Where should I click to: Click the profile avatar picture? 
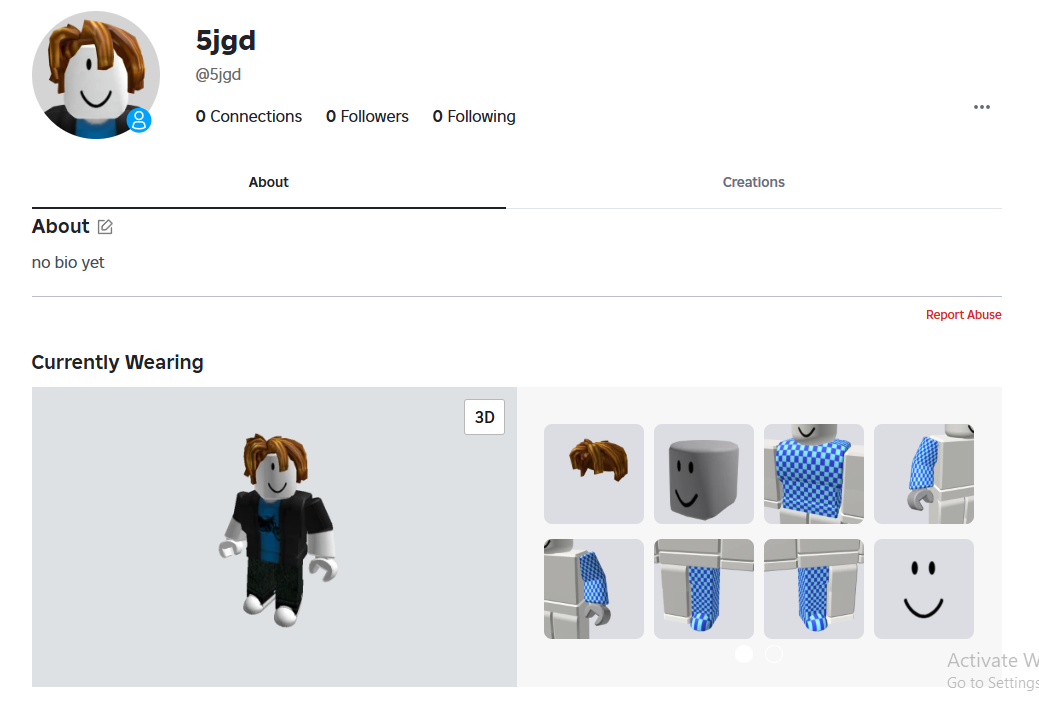(x=96, y=75)
